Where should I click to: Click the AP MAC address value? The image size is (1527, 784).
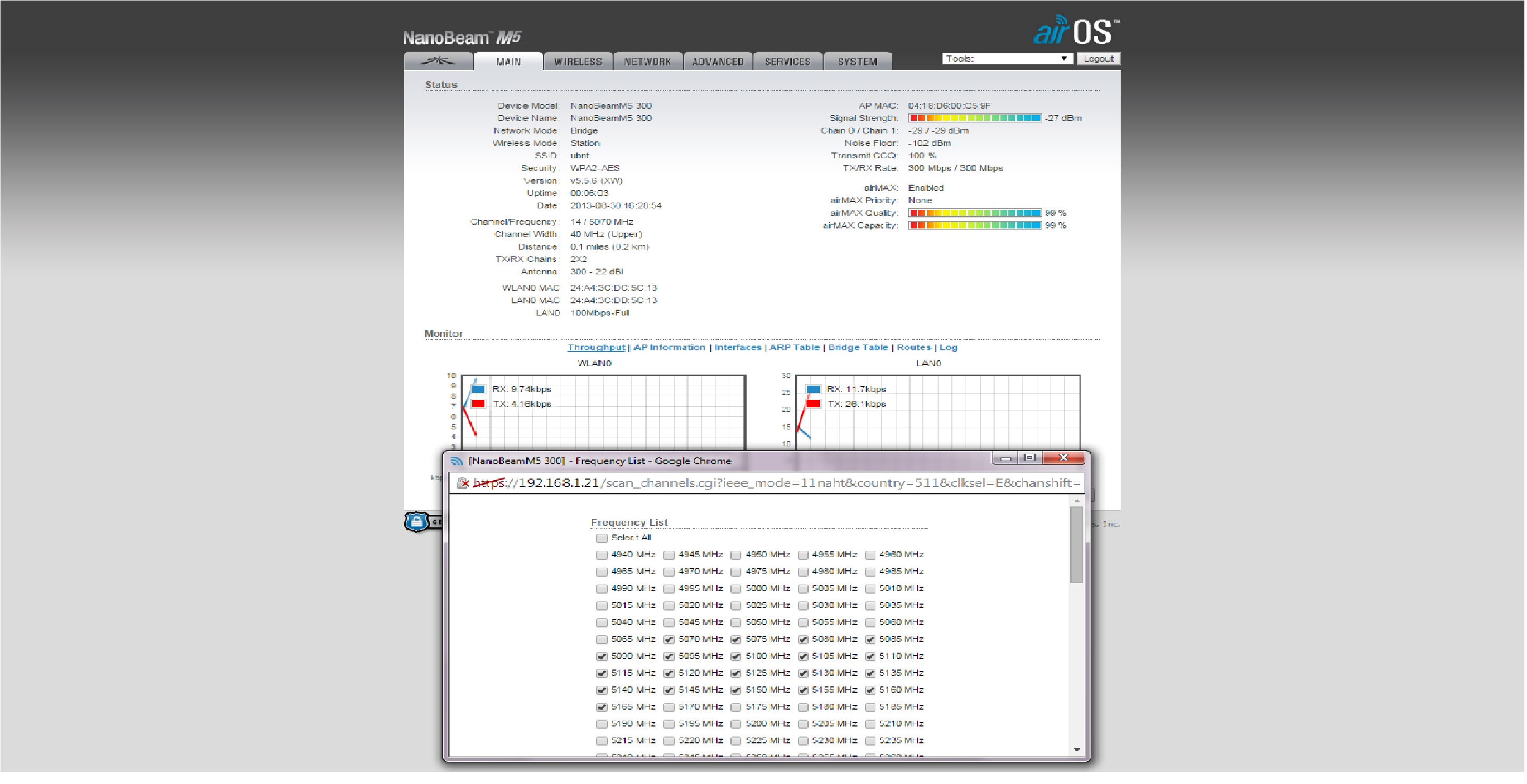coord(949,106)
